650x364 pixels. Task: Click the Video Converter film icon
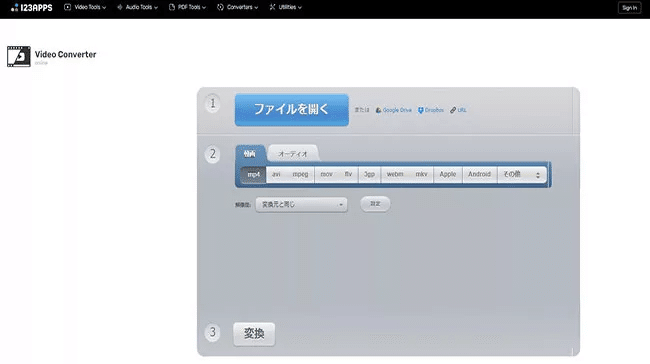19,56
